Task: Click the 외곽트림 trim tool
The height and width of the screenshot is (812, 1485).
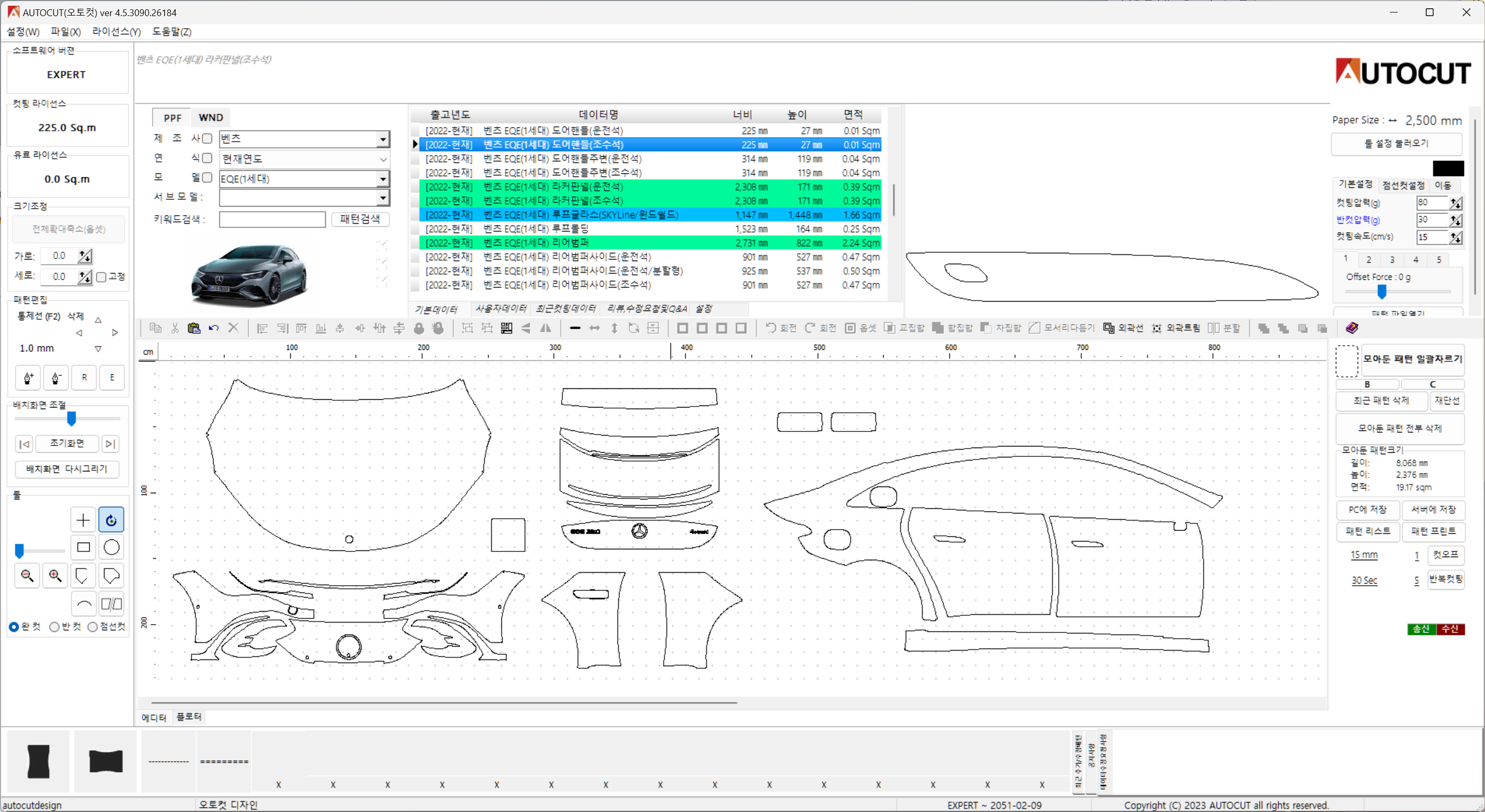Action: pos(1175,328)
